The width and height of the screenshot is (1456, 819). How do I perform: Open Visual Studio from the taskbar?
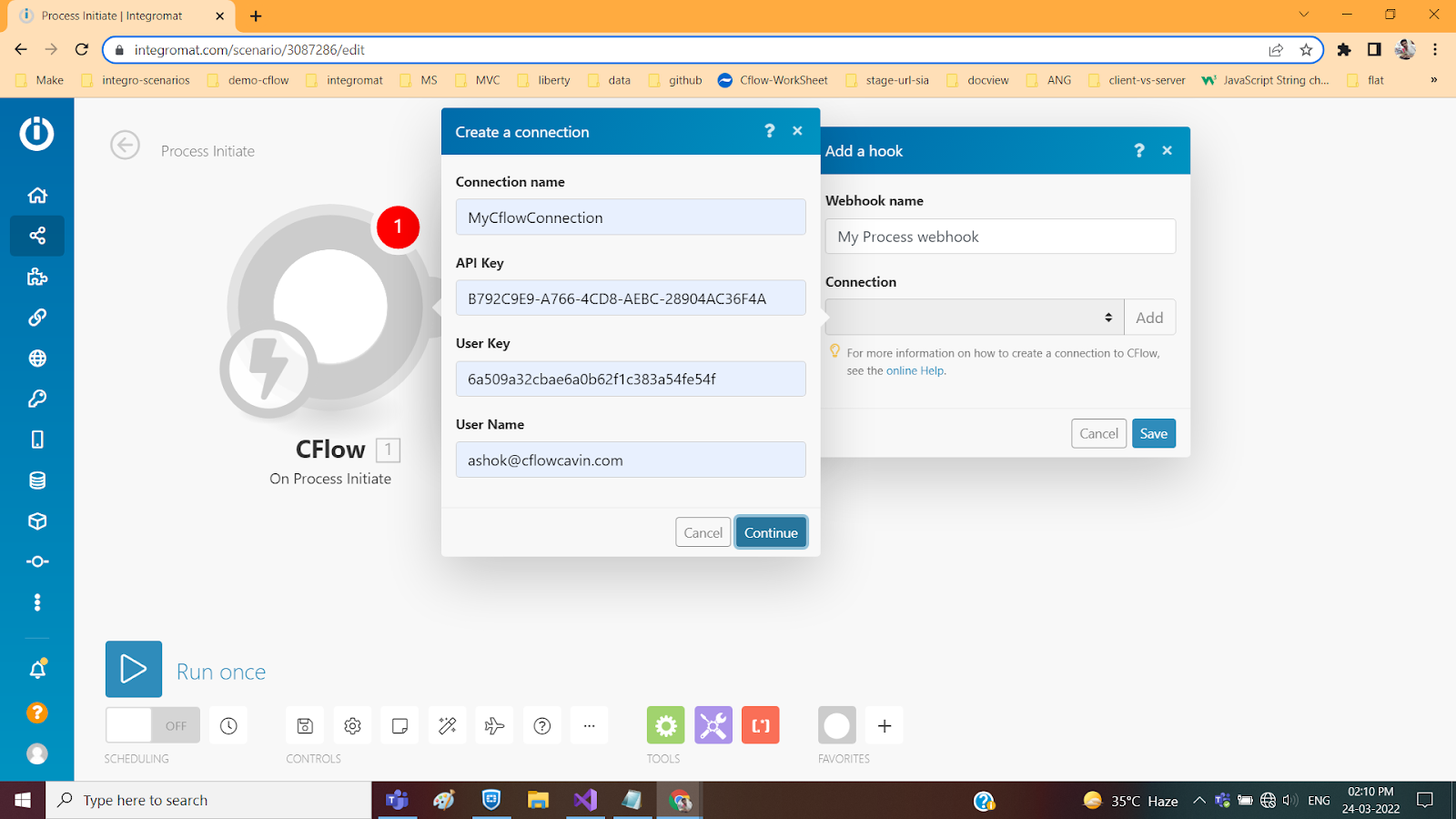click(x=585, y=800)
